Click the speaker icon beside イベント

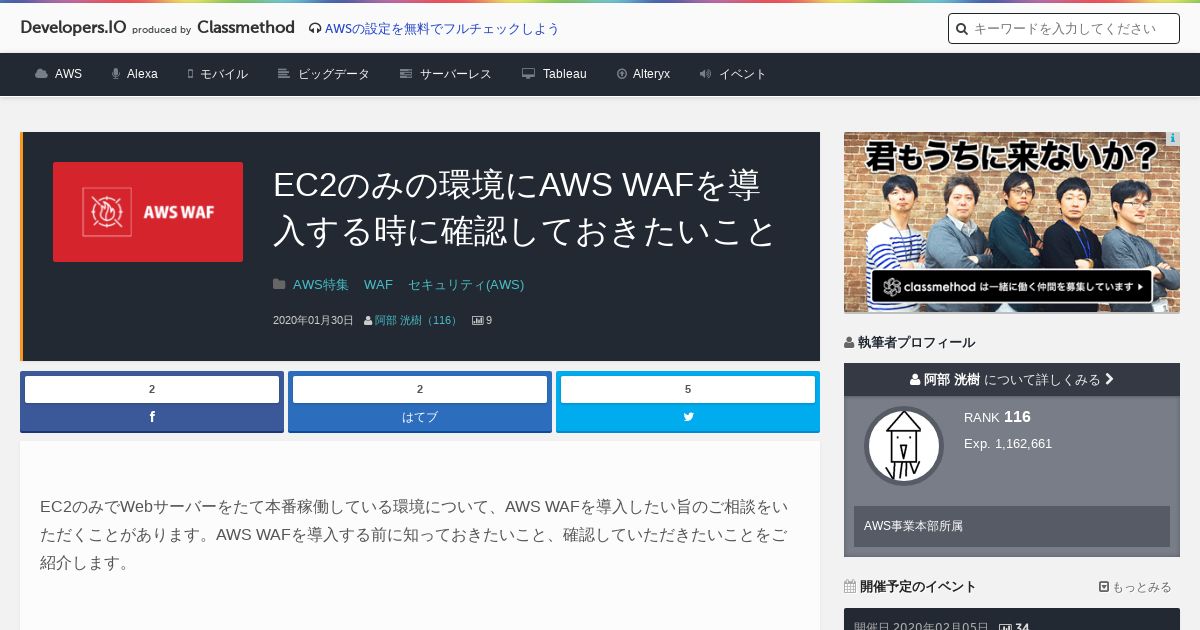[705, 74]
